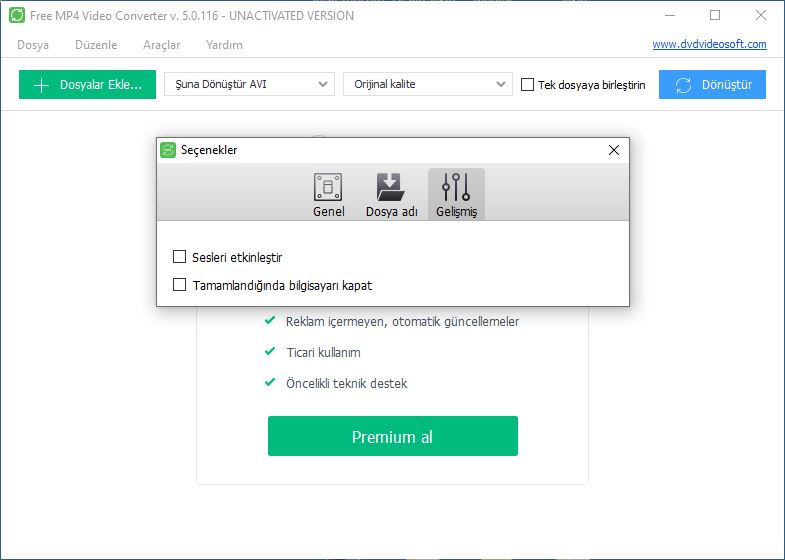Click the 'Ticari kullanım' text
785x560 pixels.
(323, 352)
